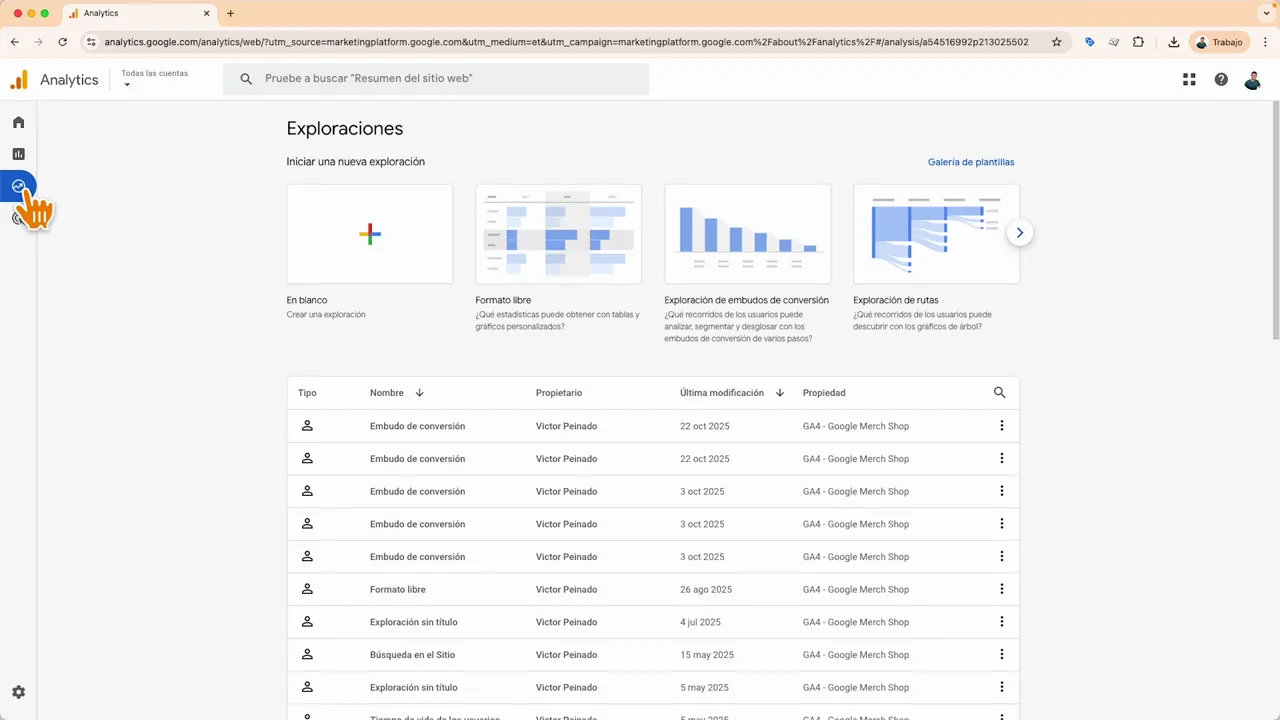Open the Galería de plantillas link
Viewport: 1280px width, 720px height.
(x=970, y=161)
